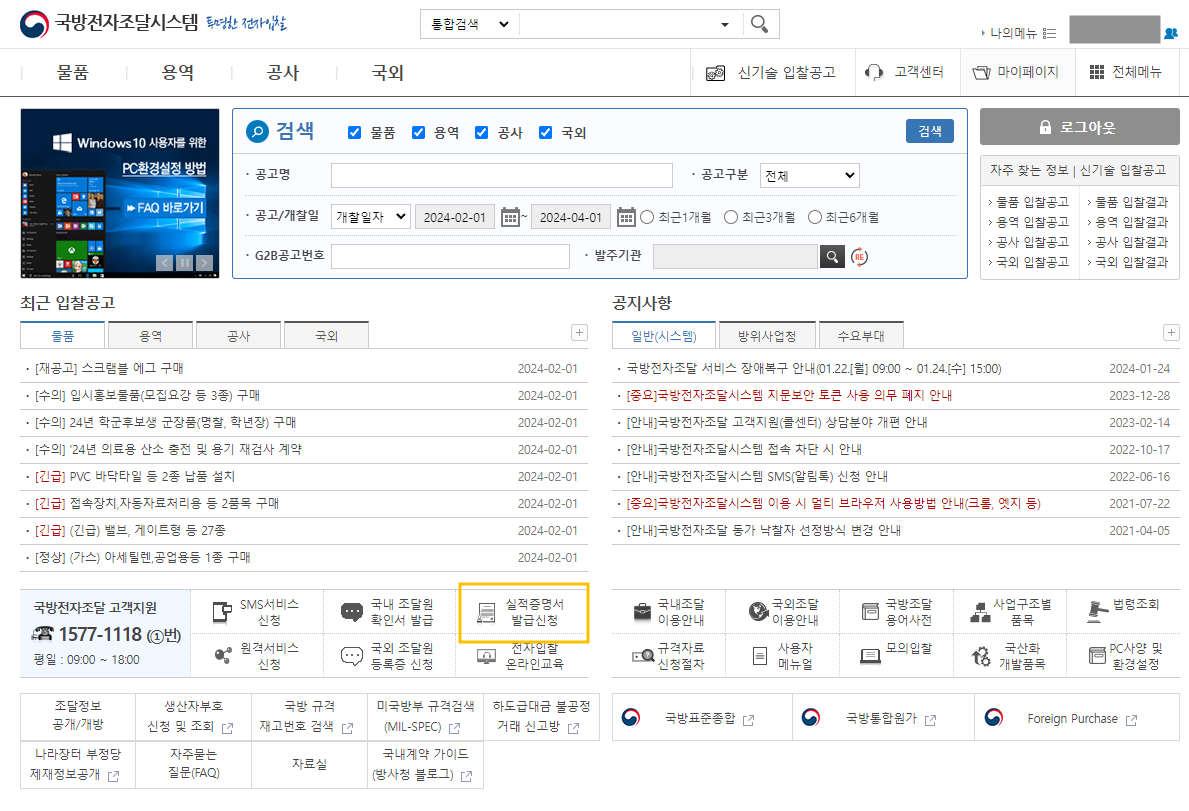The image size is (1189, 811).
Task: Switch to 방위사업청 notice tab
Action: pyautogui.click(x=767, y=336)
